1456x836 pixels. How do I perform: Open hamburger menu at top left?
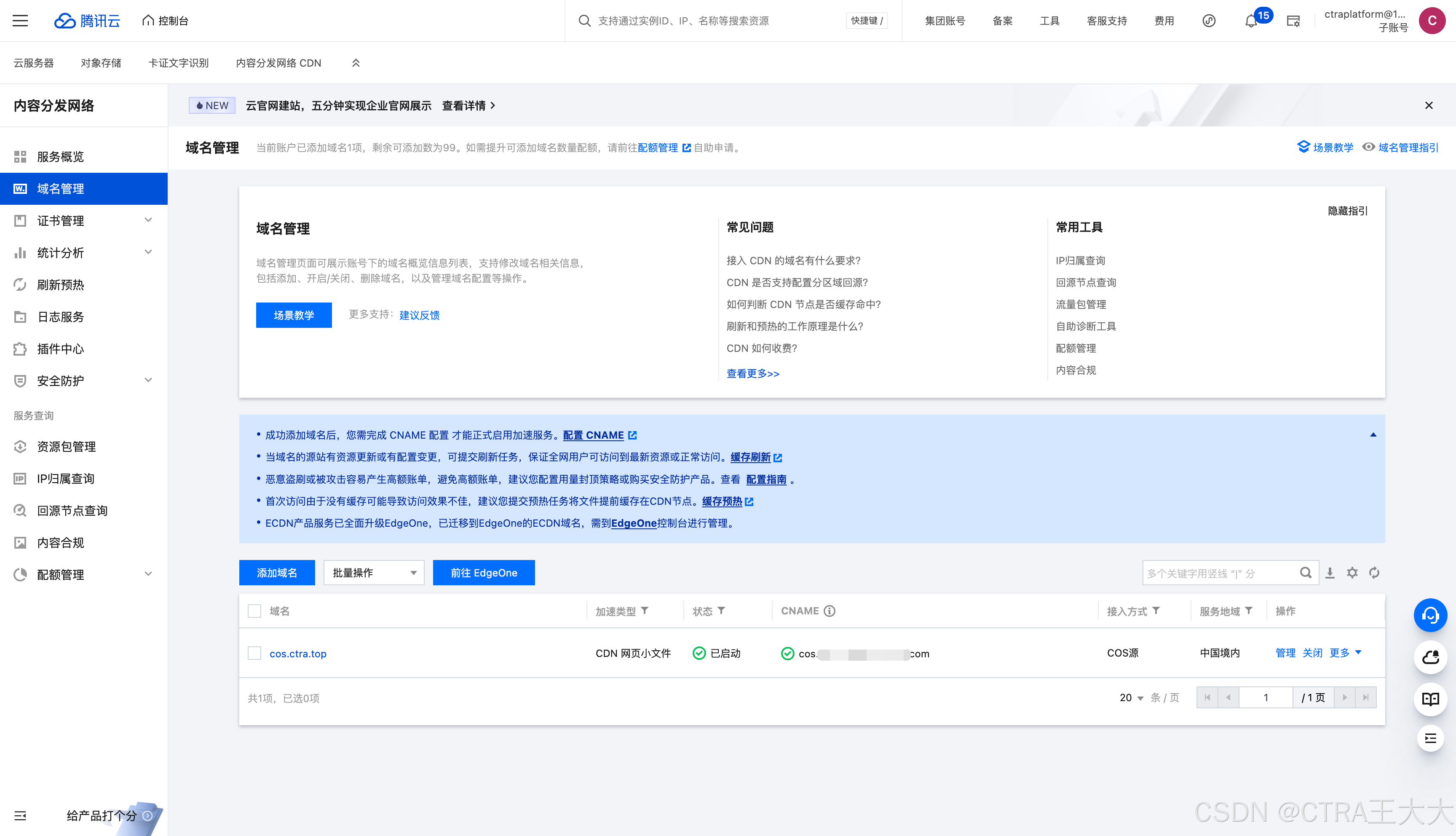click(20, 21)
